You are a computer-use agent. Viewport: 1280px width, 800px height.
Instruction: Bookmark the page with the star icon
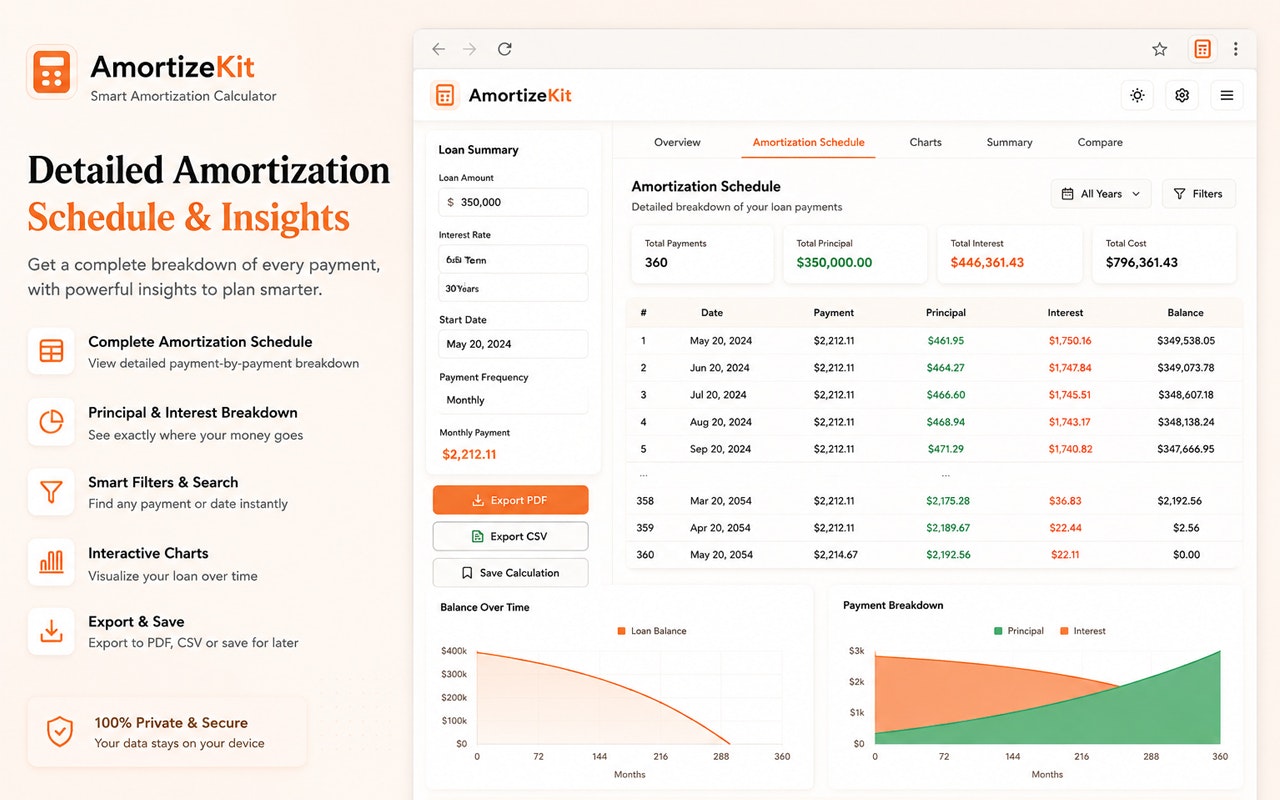pyautogui.click(x=1160, y=49)
